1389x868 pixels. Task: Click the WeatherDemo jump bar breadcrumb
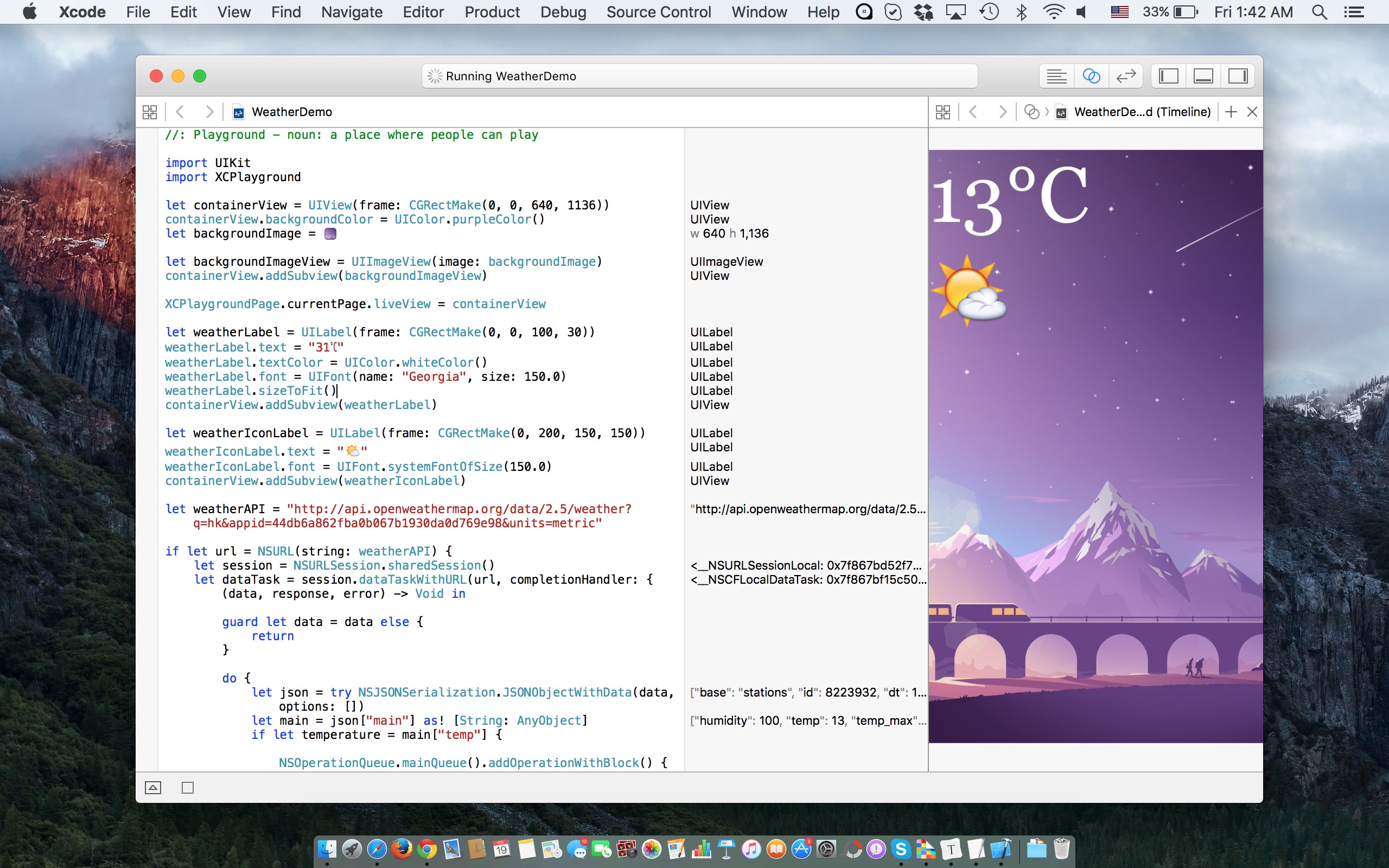coord(291,112)
